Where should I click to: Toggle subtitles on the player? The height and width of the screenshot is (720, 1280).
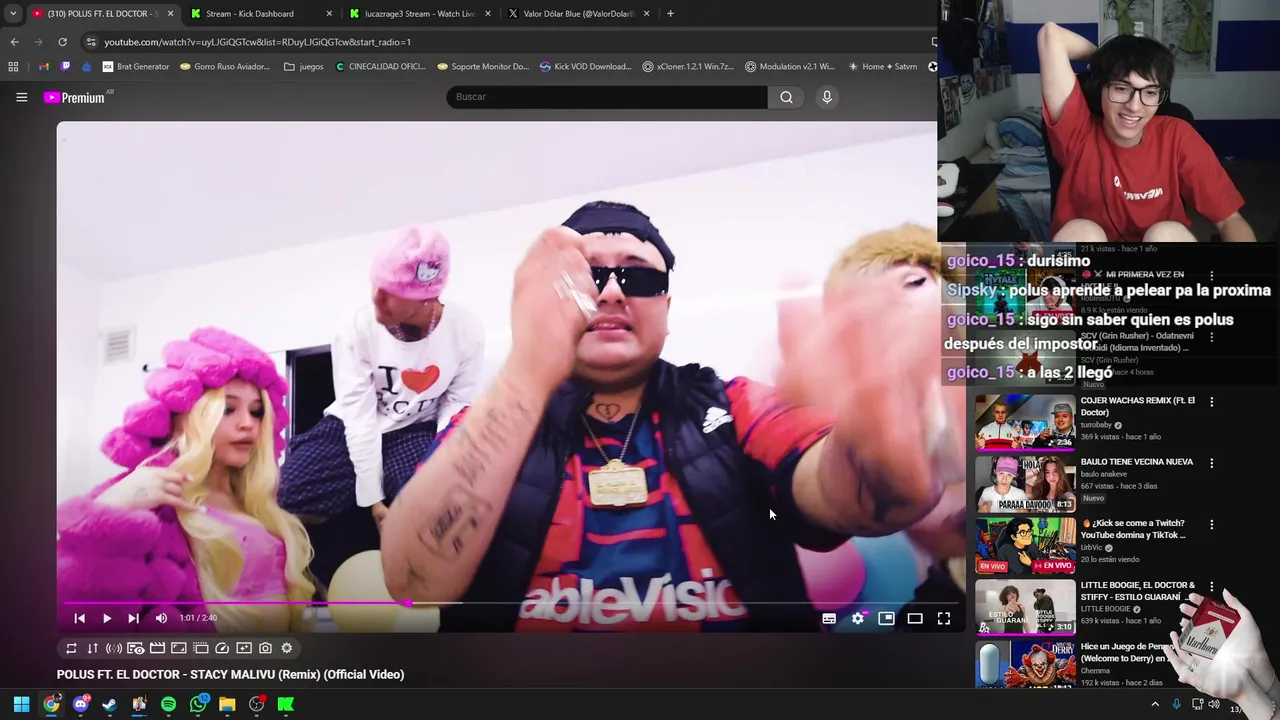[x=829, y=618]
